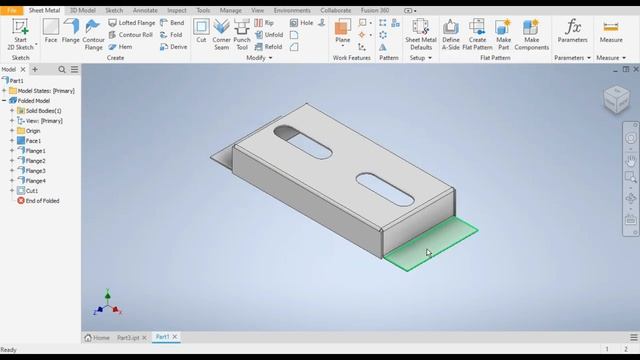Viewport: 640px width, 360px height.
Task: Switch to the Part3.ipt document tab
Action: pyautogui.click(x=128, y=338)
